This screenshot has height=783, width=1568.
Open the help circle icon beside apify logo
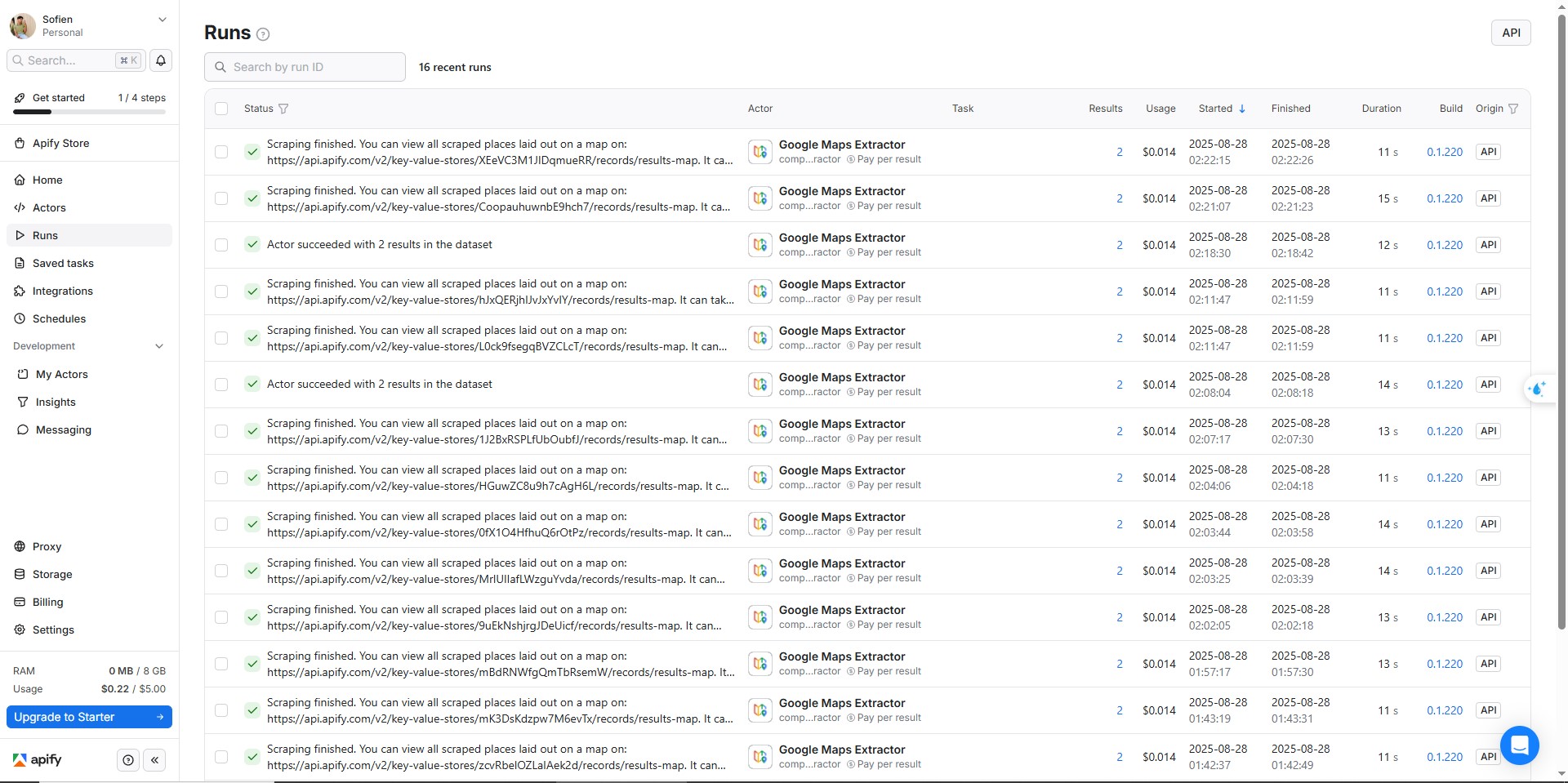128,760
